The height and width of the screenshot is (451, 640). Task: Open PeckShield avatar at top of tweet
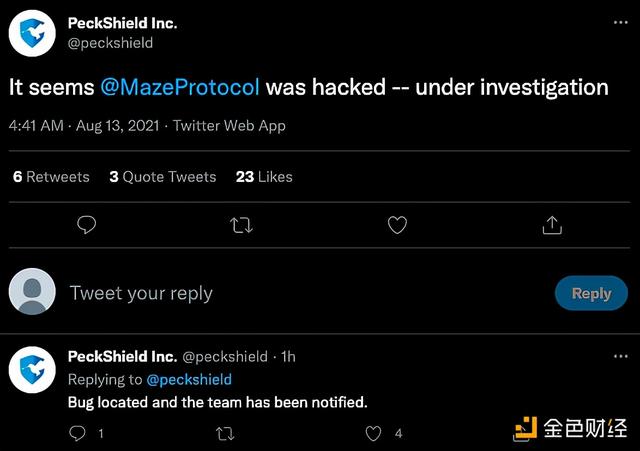32,33
